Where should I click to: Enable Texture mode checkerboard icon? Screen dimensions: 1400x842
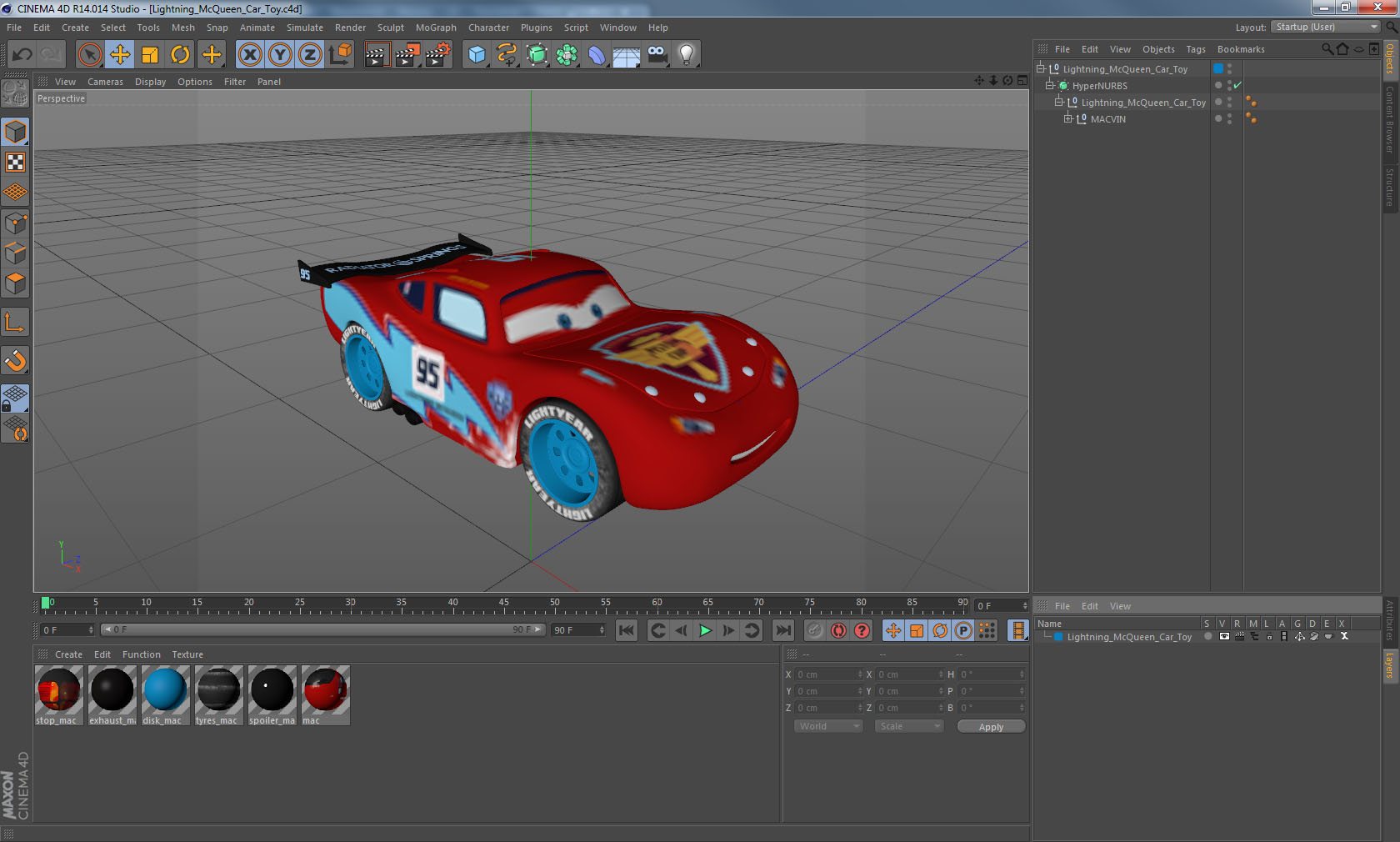click(x=15, y=163)
